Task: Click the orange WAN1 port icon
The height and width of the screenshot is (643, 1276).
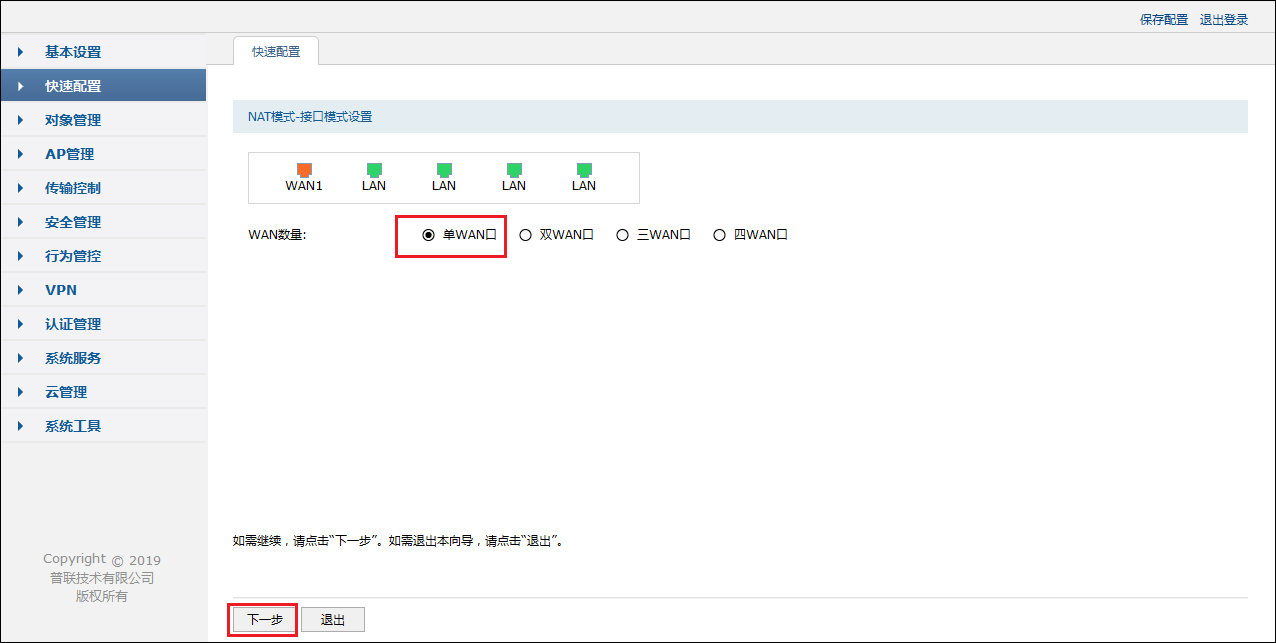Action: [x=304, y=170]
